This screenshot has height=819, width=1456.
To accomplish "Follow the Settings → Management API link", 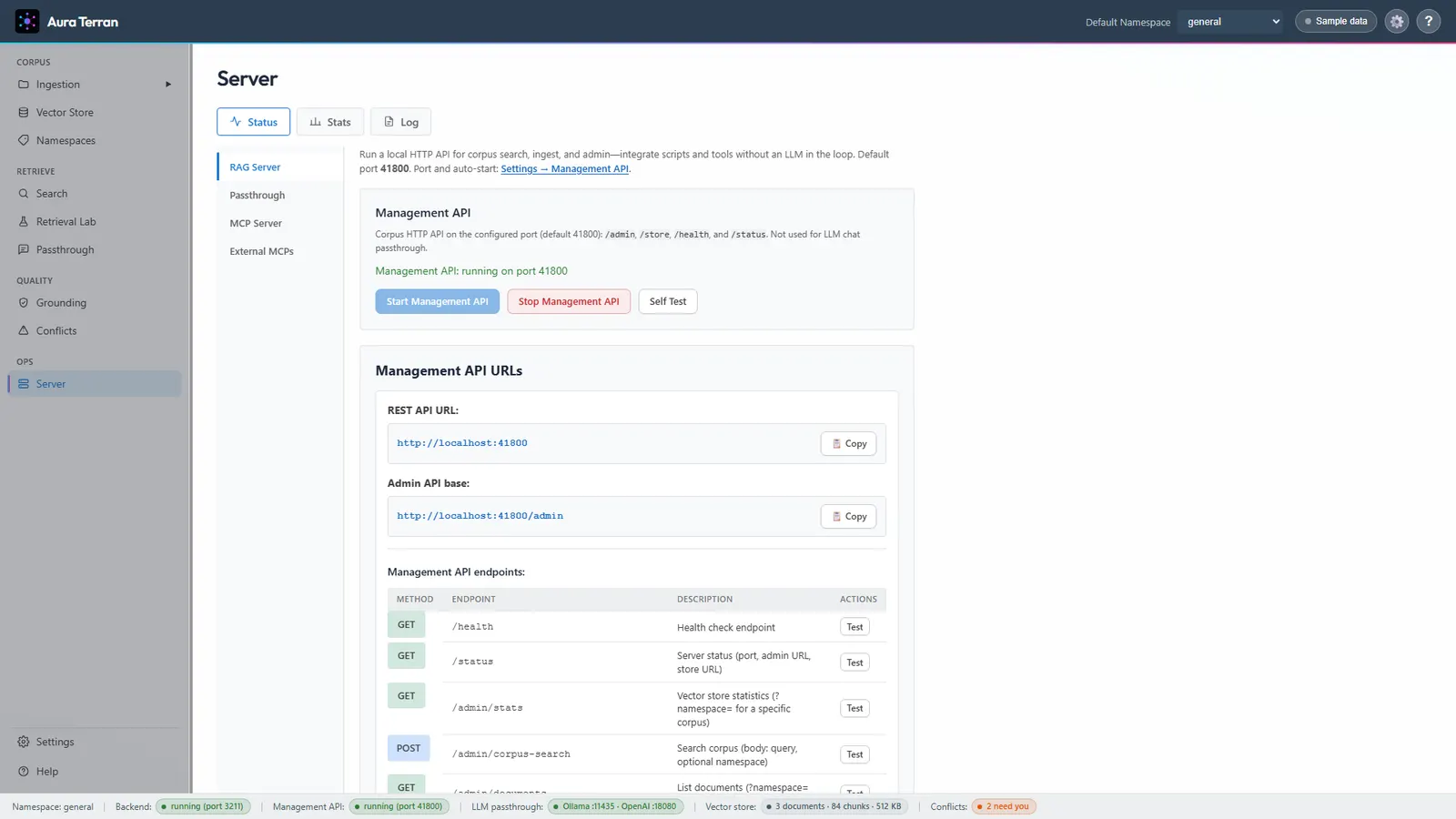I will pos(564,169).
